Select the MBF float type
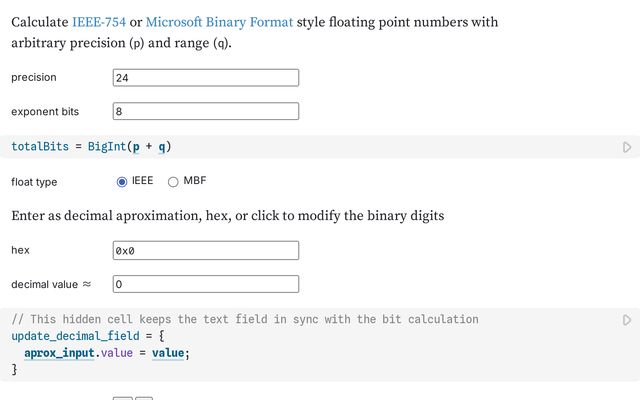Viewport: 640px width, 400px height. click(173, 181)
